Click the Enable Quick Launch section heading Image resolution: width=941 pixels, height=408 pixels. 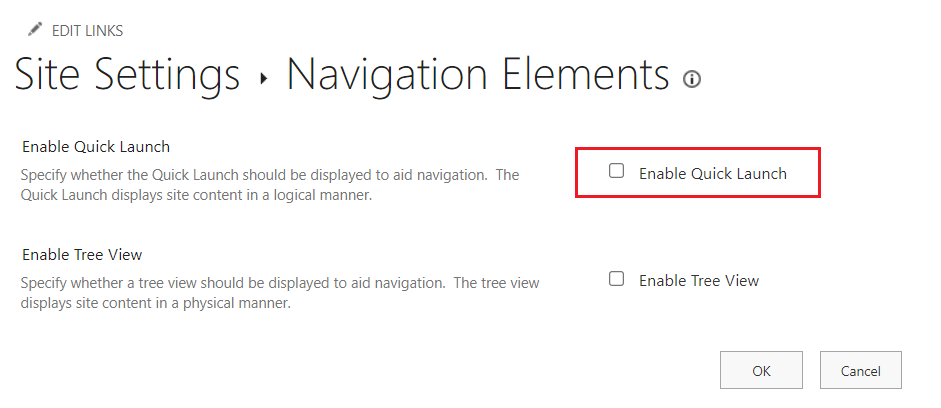coord(96,147)
